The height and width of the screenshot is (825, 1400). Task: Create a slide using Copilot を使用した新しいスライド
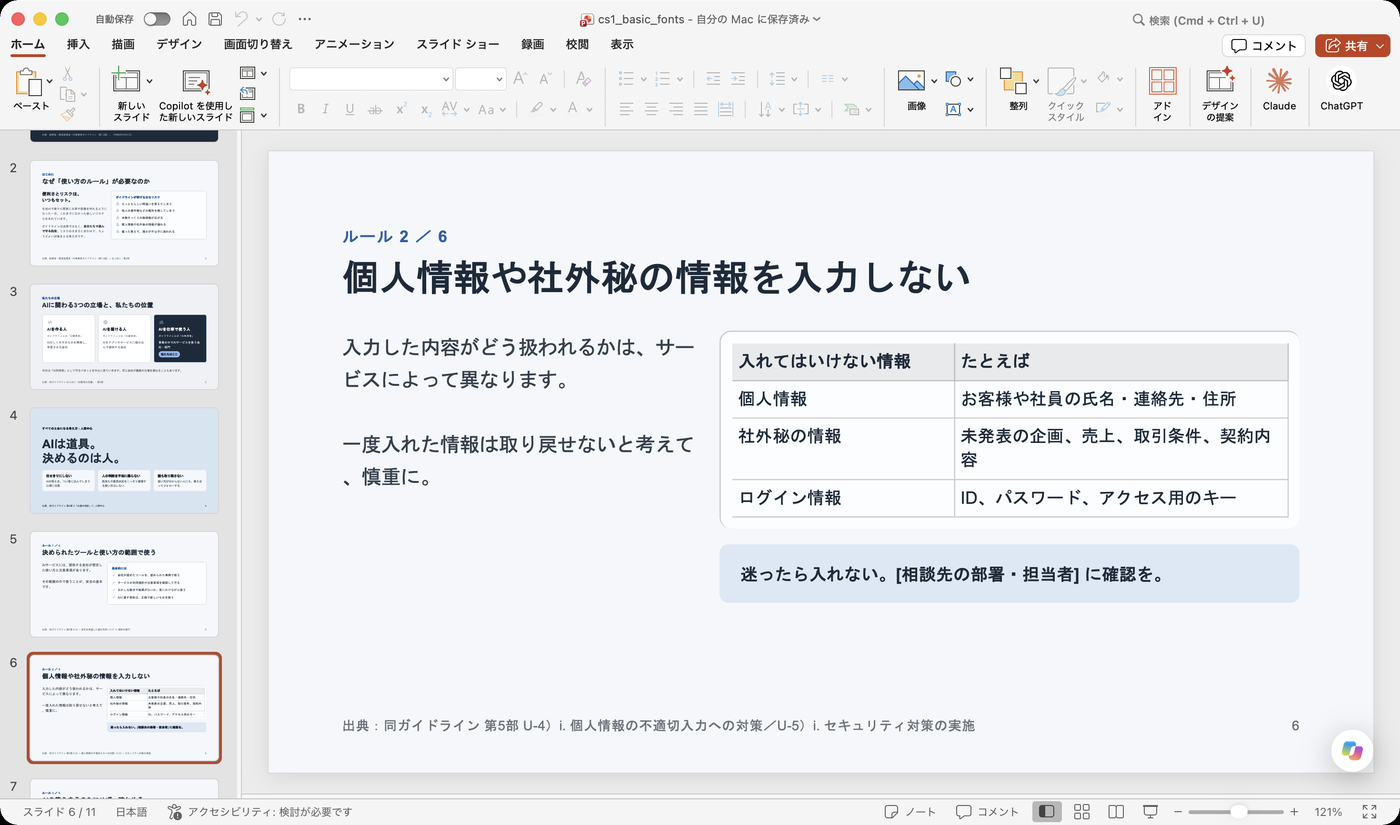(196, 82)
